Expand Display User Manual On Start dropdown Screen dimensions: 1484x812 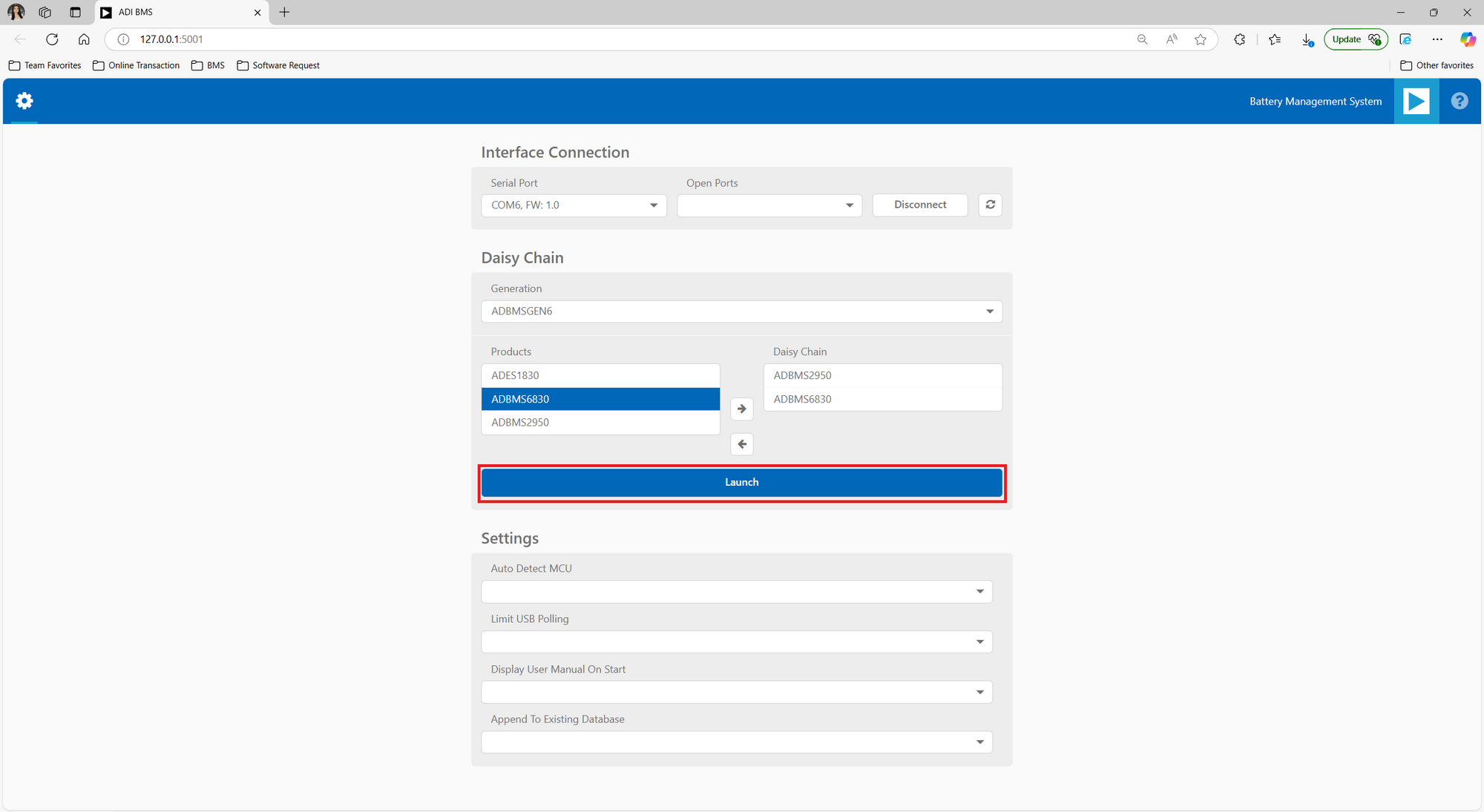point(737,693)
